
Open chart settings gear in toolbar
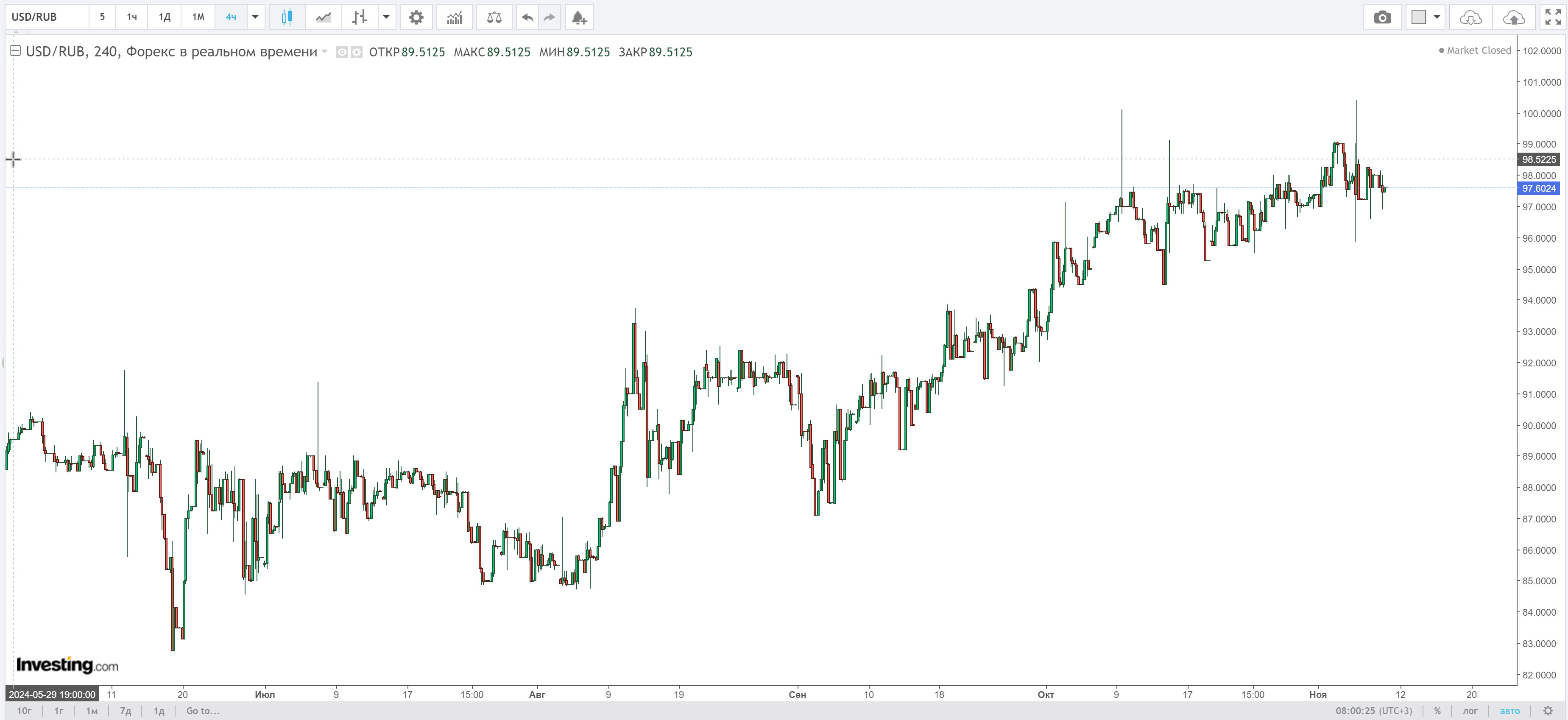pyautogui.click(x=416, y=17)
